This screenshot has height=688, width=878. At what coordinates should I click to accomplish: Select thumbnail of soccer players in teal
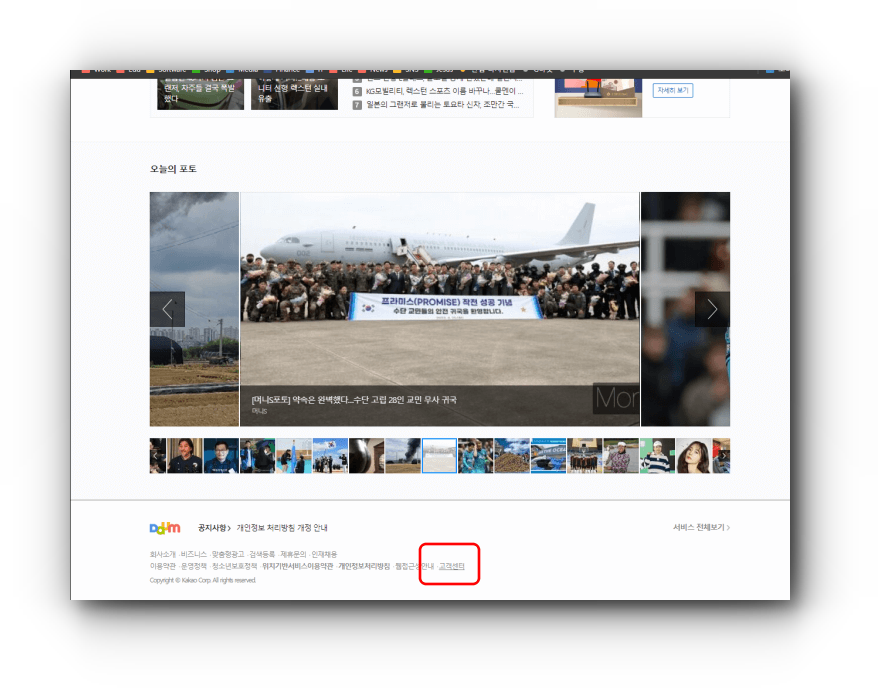[x=476, y=456]
